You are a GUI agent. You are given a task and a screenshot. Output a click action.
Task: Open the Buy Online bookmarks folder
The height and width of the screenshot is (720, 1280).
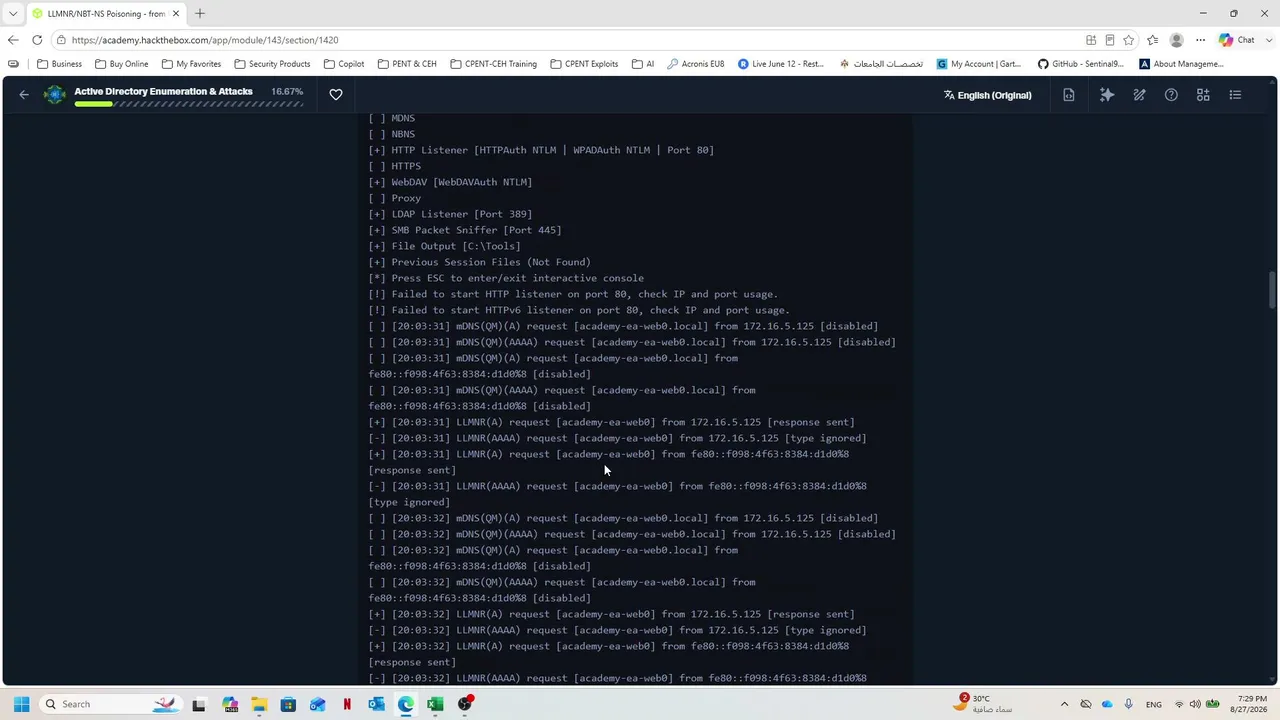click(121, 64)
